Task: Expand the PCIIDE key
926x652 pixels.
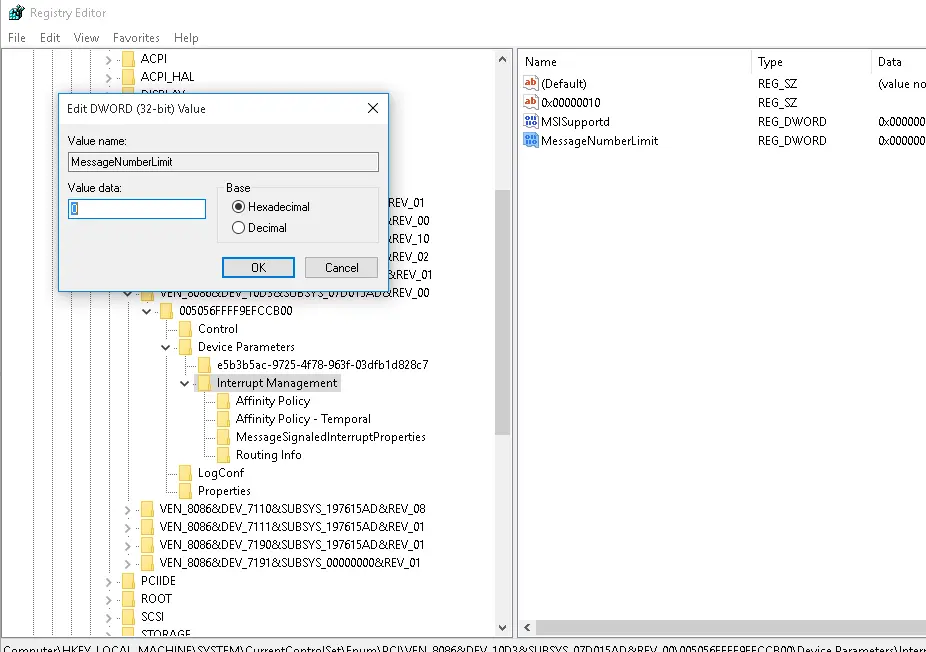Action: pyautogui.click(x=108, y=582)
